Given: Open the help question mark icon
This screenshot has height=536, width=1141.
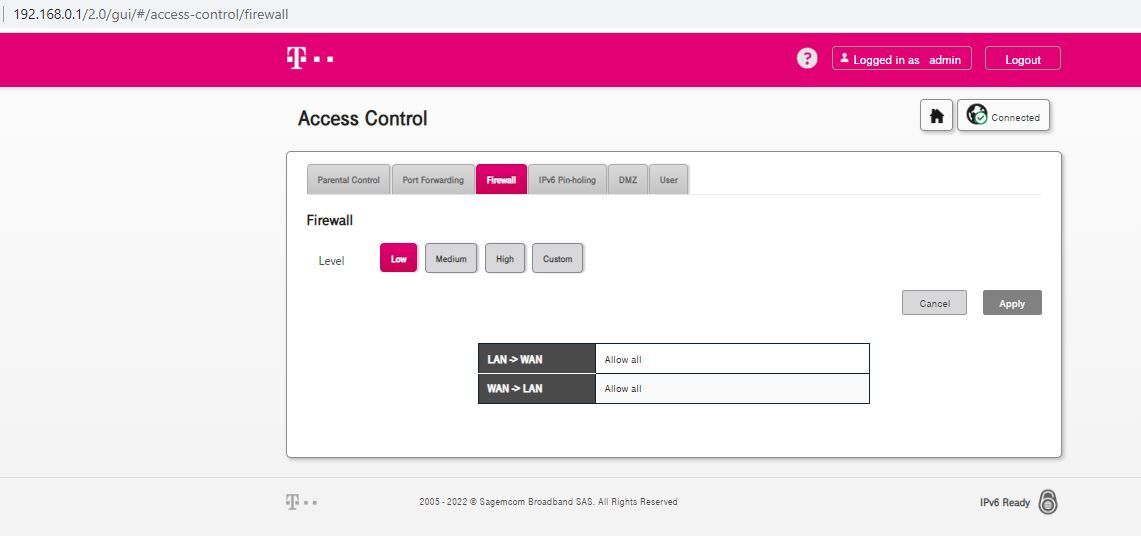Looking at the screenshot, I should pos(806,59).
